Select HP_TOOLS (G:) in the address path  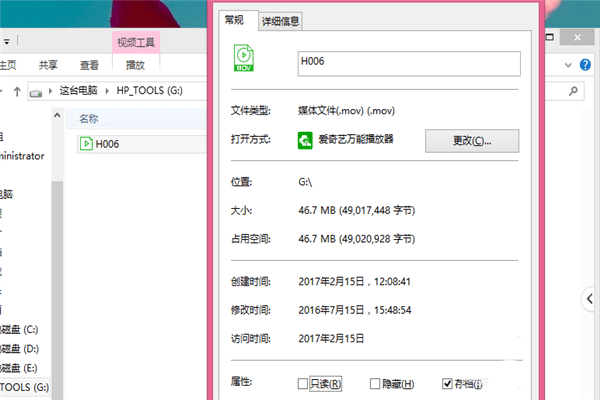click(x=149, y=90)
